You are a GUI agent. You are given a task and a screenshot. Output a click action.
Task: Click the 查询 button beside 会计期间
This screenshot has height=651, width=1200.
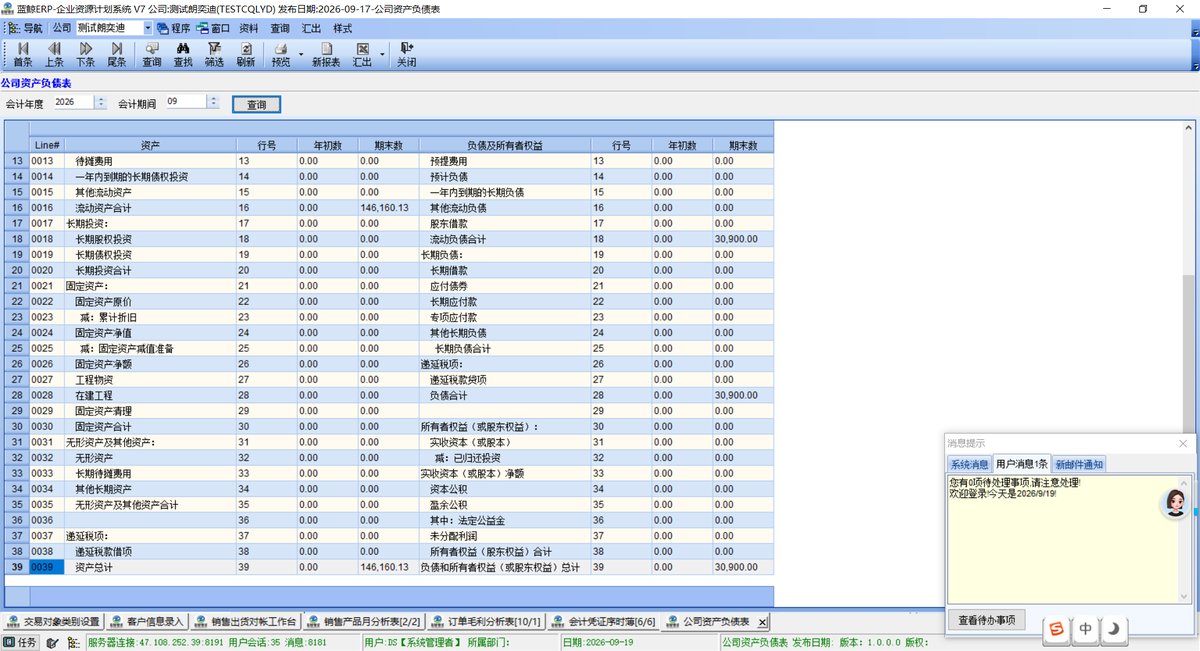pyautogui.click(x=256, y=104)
